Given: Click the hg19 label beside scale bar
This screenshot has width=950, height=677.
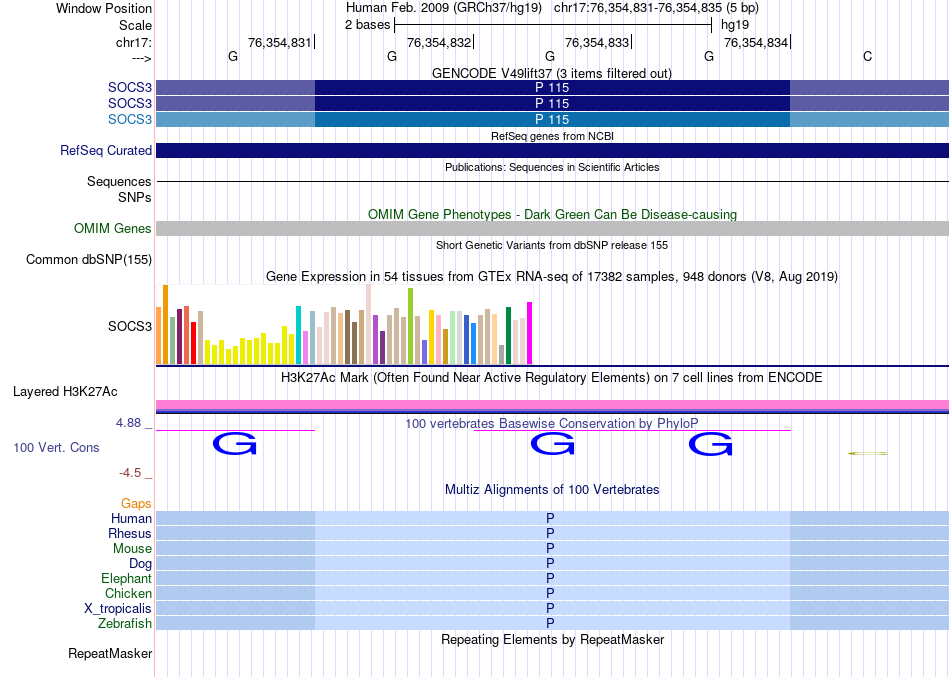Looking at the screenshot, I should point(734,25).
